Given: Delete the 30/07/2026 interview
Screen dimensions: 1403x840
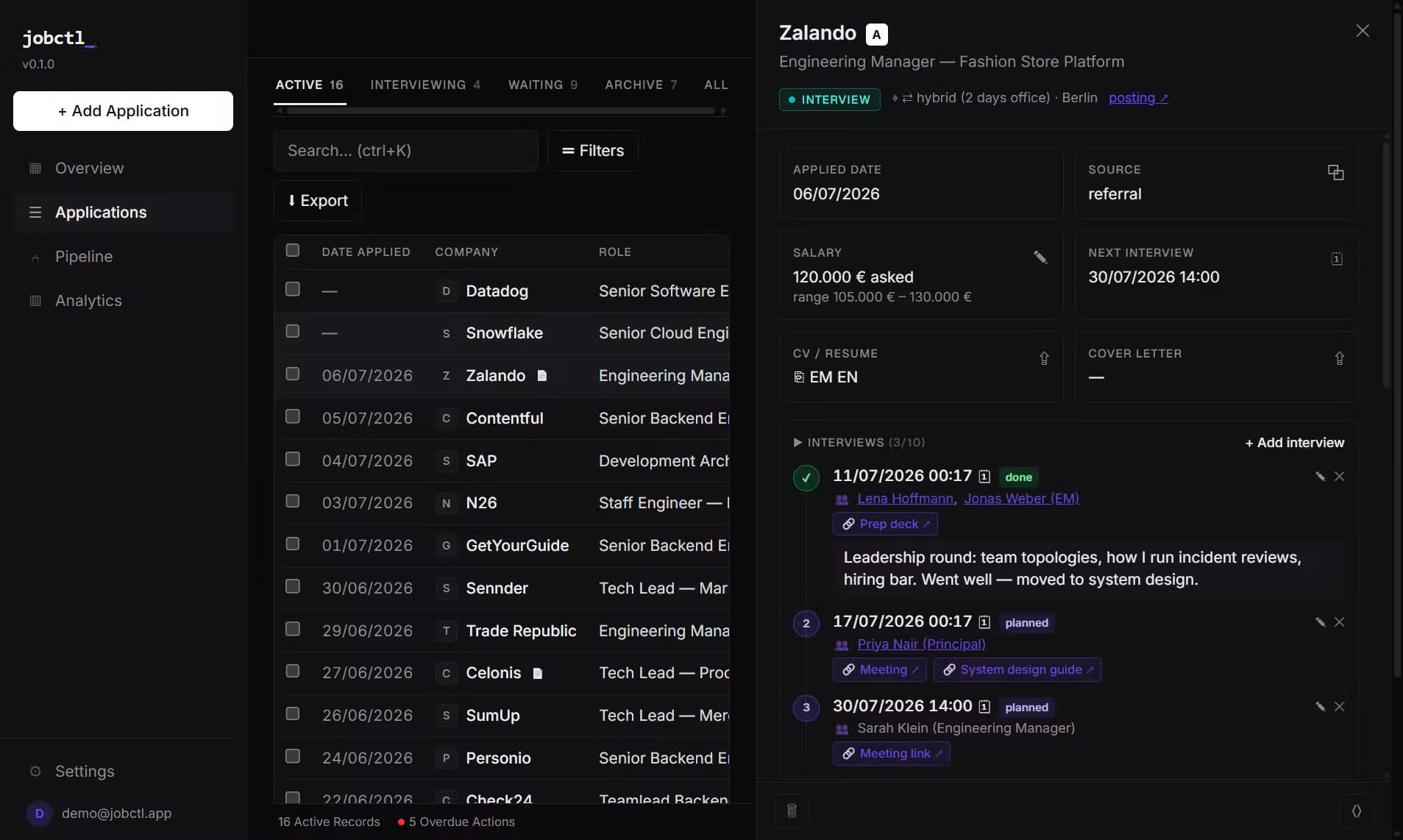Looking at the screenshot, I should point(1340,707).
